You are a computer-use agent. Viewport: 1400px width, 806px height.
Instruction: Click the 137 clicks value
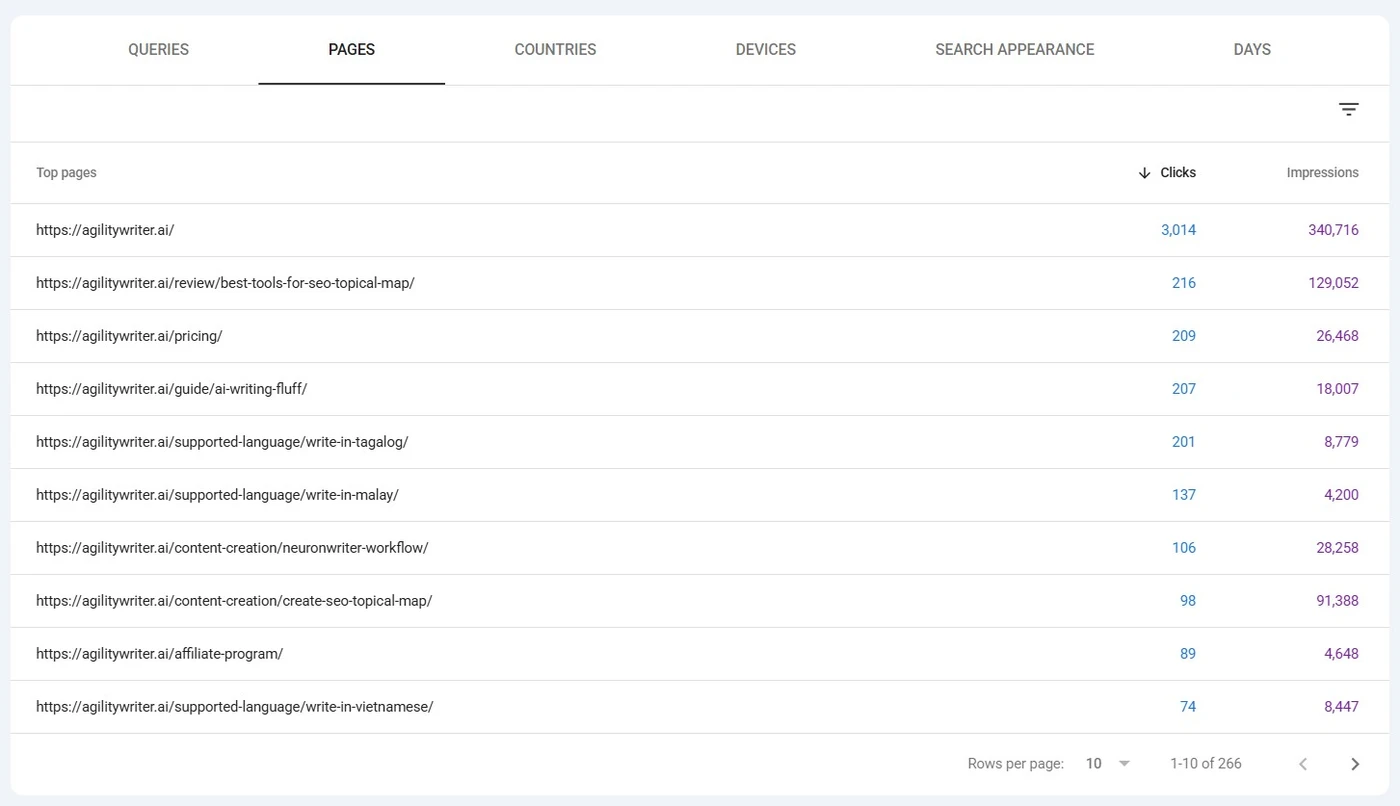coord(1184,495)
